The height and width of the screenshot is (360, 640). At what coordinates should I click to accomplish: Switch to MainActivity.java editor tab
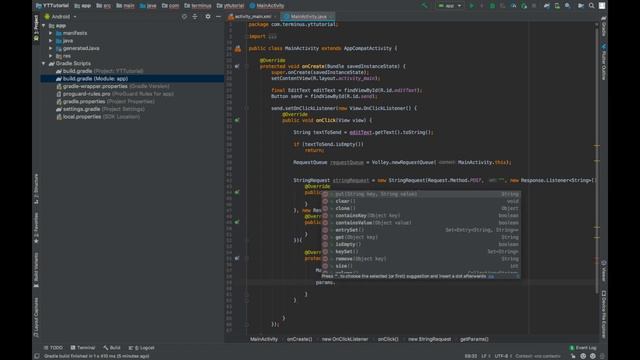click(308, 16)
